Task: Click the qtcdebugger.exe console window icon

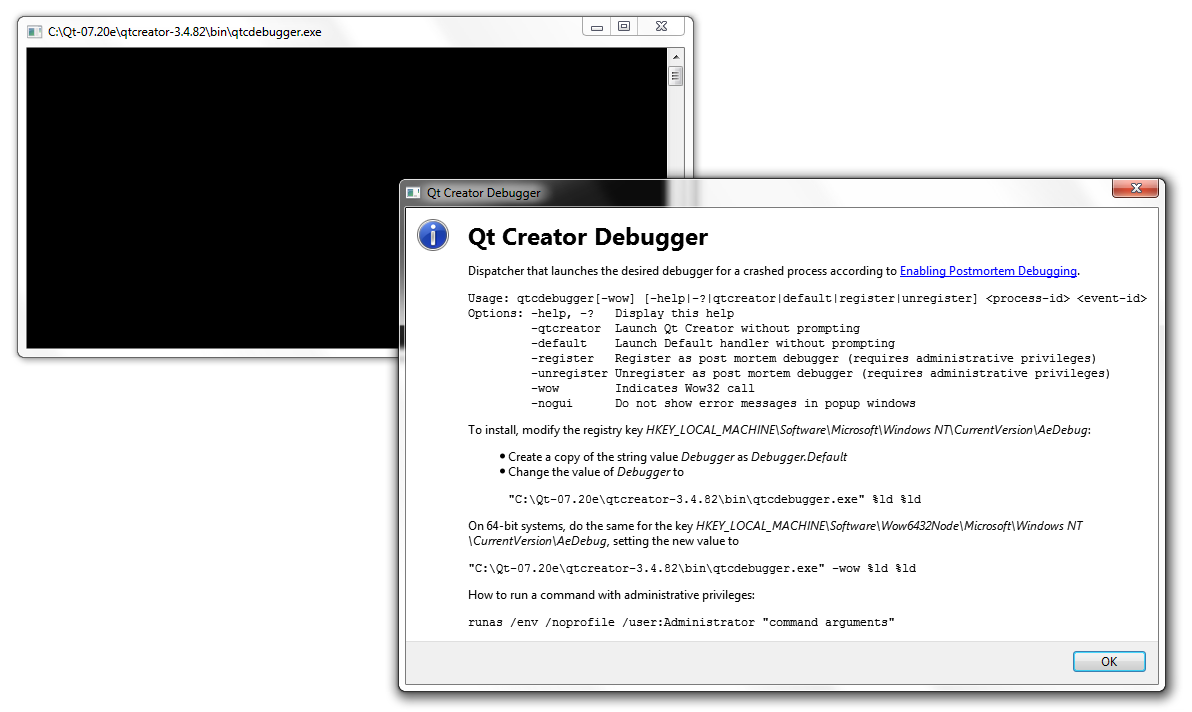Action: (x=34, y=32)
